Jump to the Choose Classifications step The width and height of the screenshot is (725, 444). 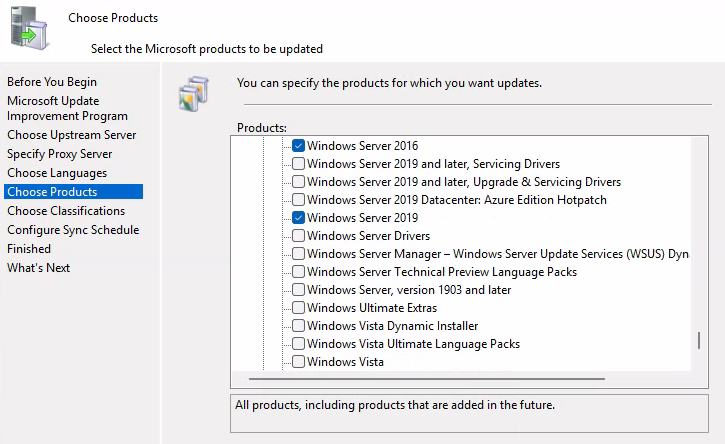pos(66,211)
